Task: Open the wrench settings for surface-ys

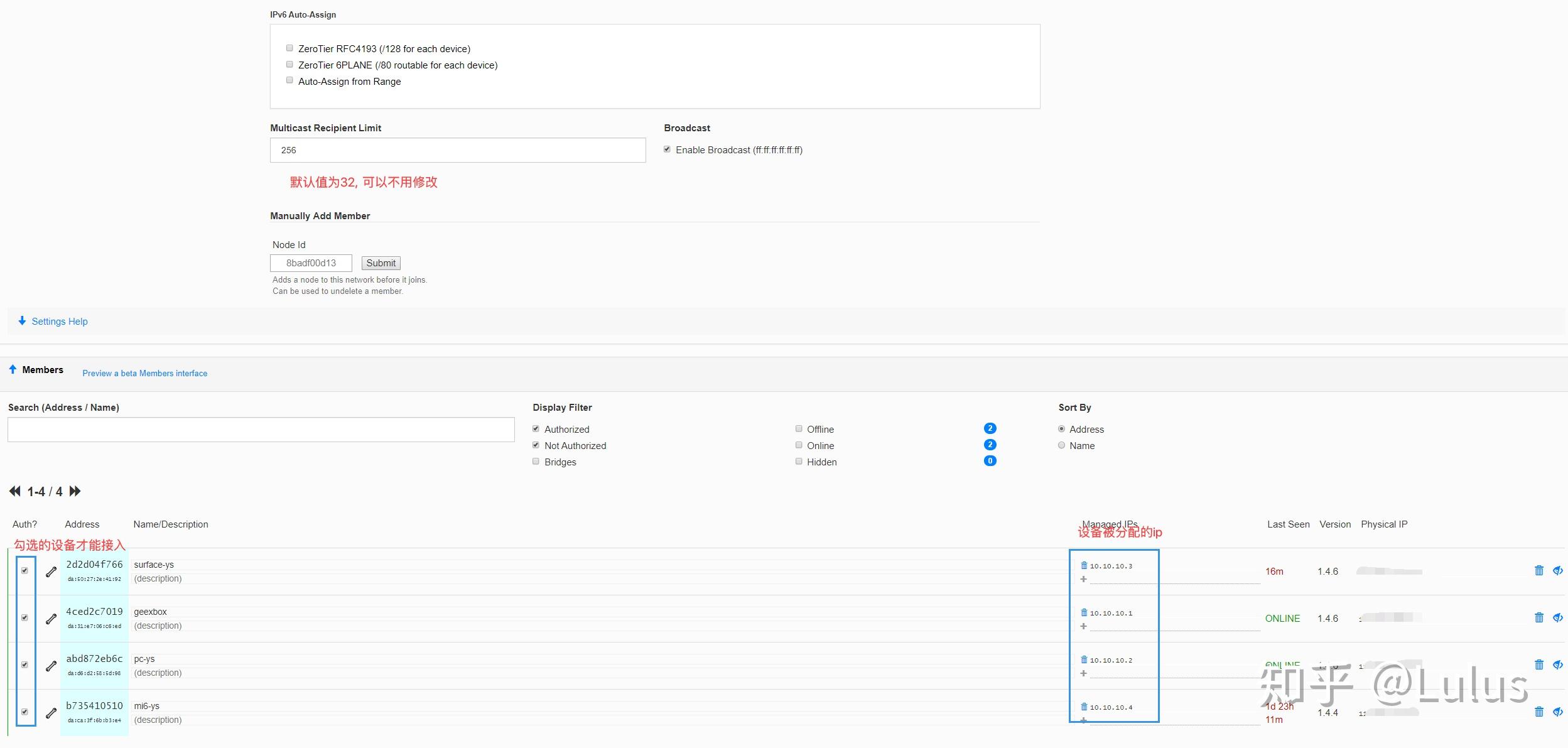Action: (x=51, y=572)
